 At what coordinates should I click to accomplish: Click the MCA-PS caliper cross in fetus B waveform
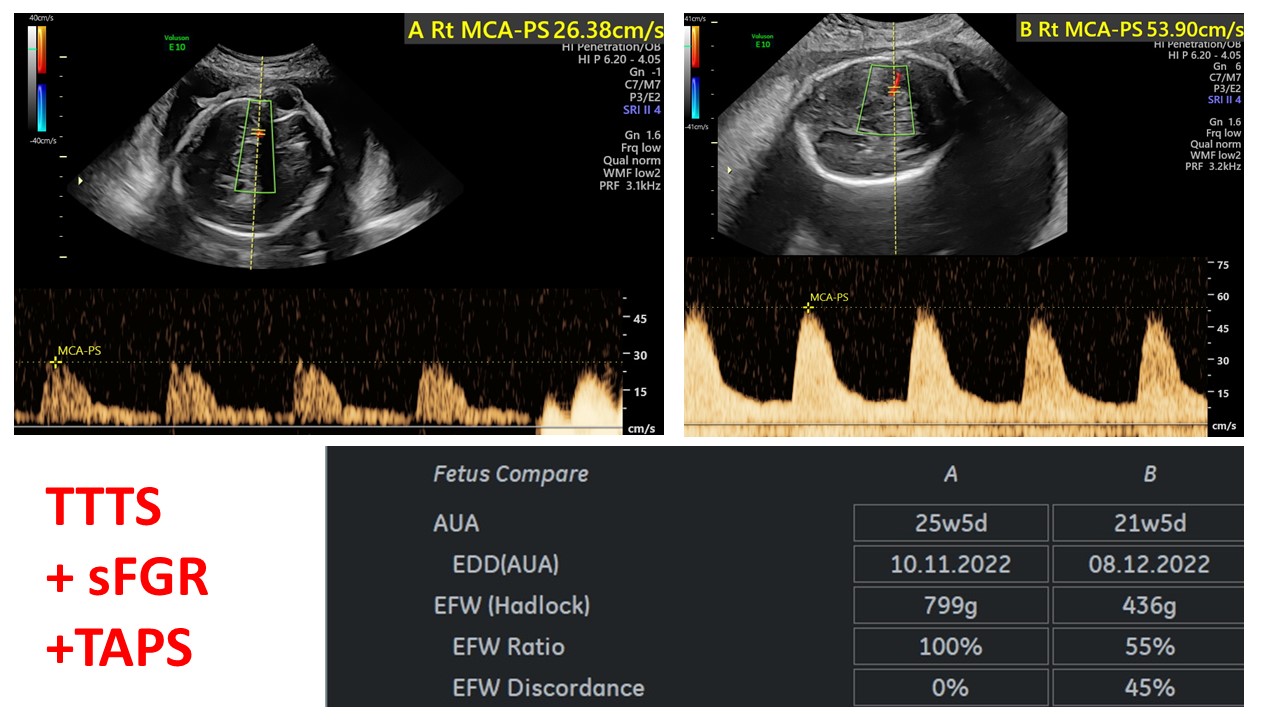click(x=809, y=307)
